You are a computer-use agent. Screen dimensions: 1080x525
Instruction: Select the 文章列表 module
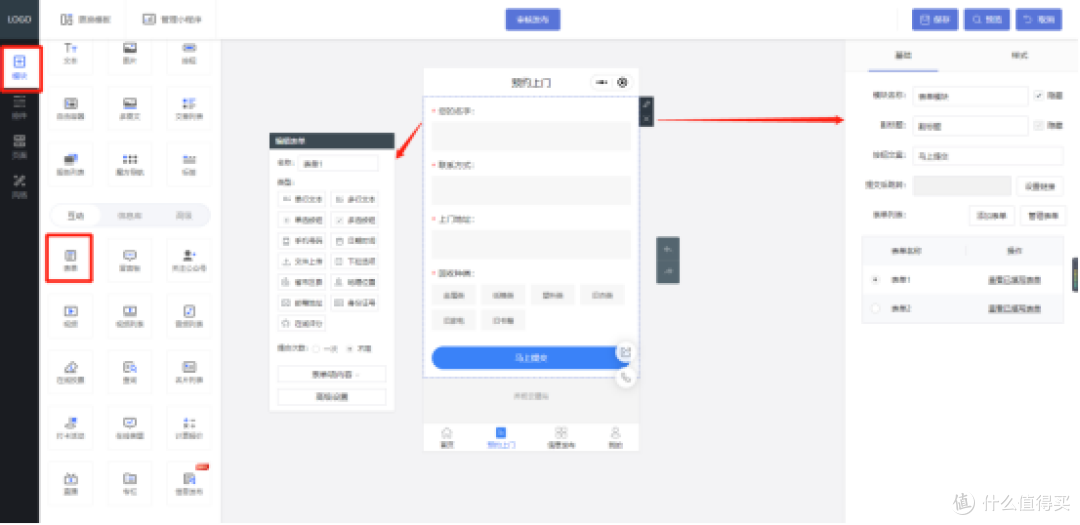189,109
